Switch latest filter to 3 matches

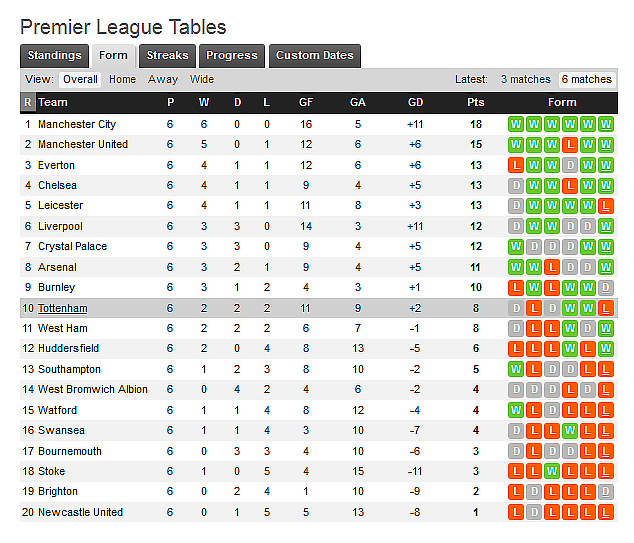[526, 79]
